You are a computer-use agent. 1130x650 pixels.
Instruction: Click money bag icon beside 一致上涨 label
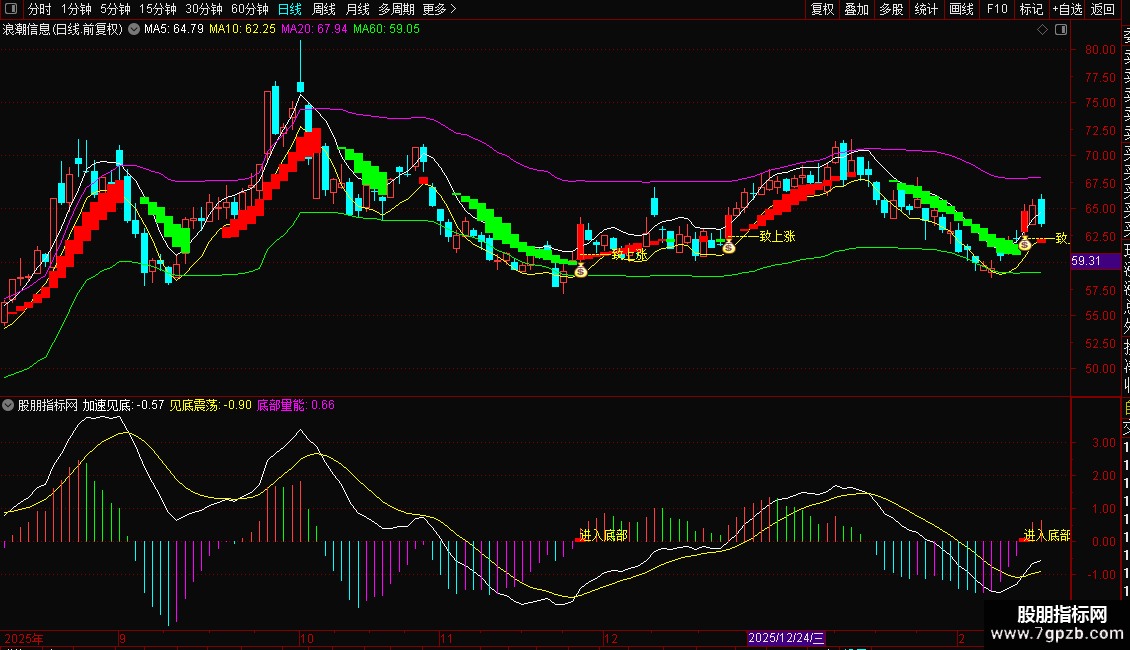point(729,247)
